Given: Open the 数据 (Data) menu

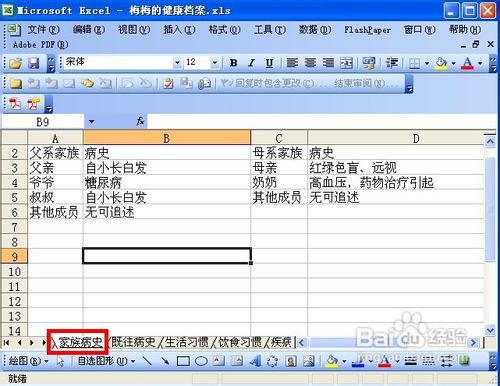Looking at the screenshot, I should (315, 30).
